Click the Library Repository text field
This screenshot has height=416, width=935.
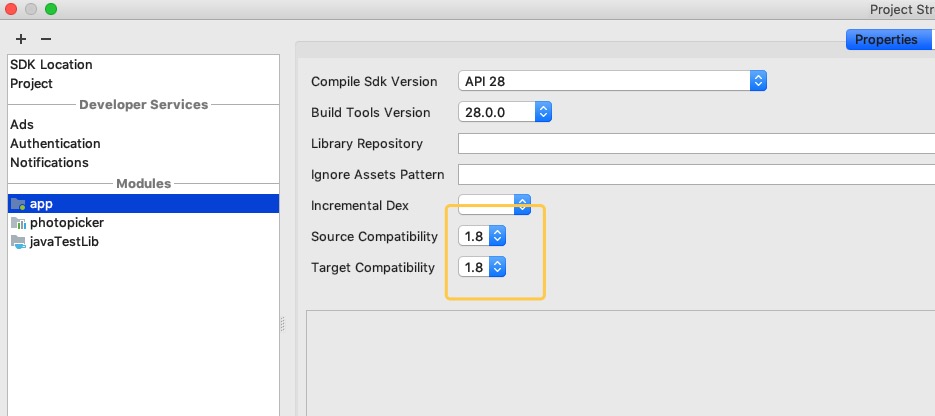pos(695,143)
